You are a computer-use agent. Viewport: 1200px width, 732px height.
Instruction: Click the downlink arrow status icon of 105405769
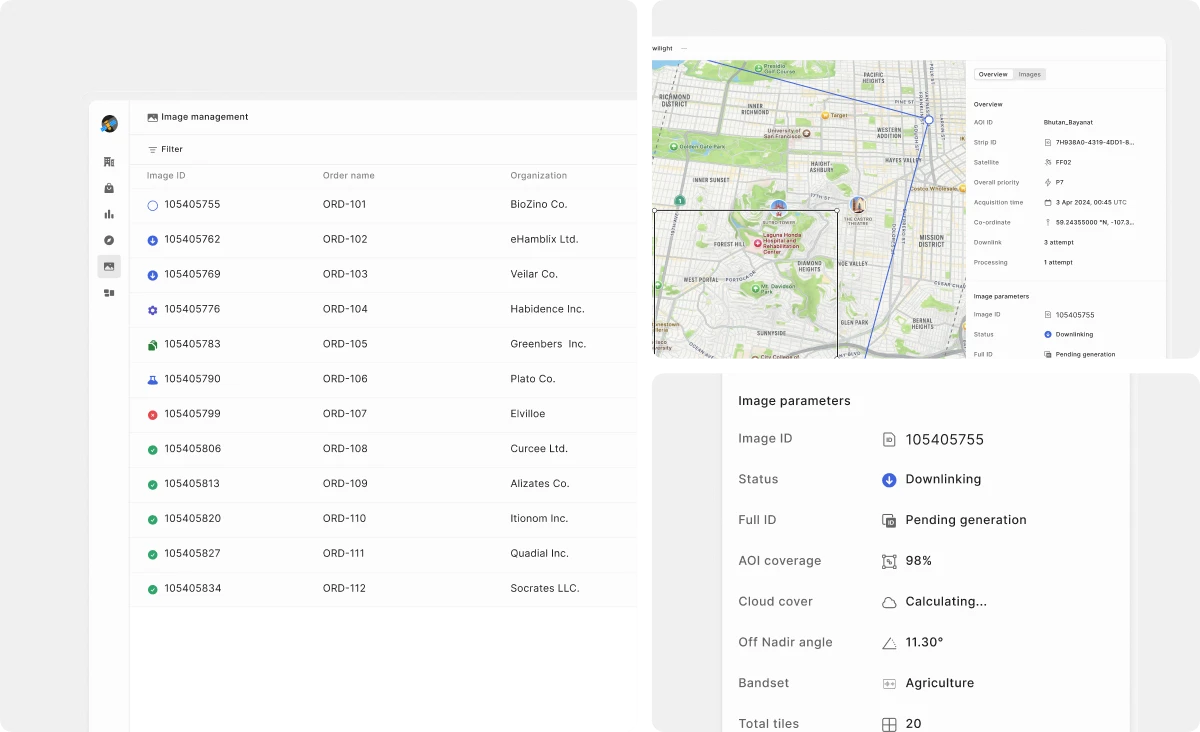pos(153,275)
